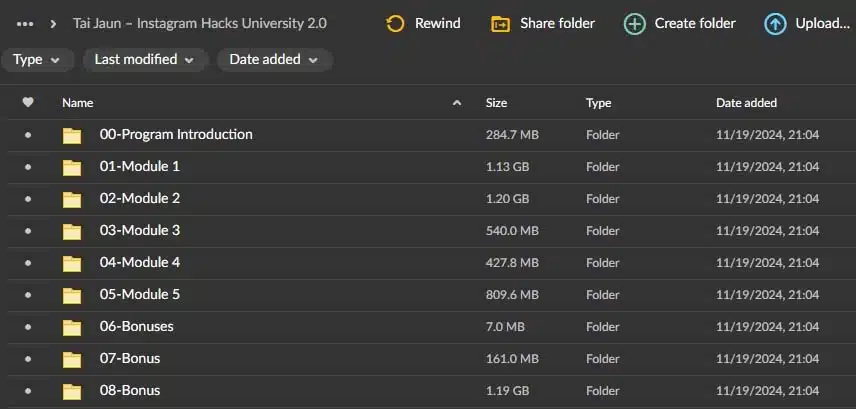Click the Name sort order arrow
Screen dimensions: 856x409
[x=457, y=103]
